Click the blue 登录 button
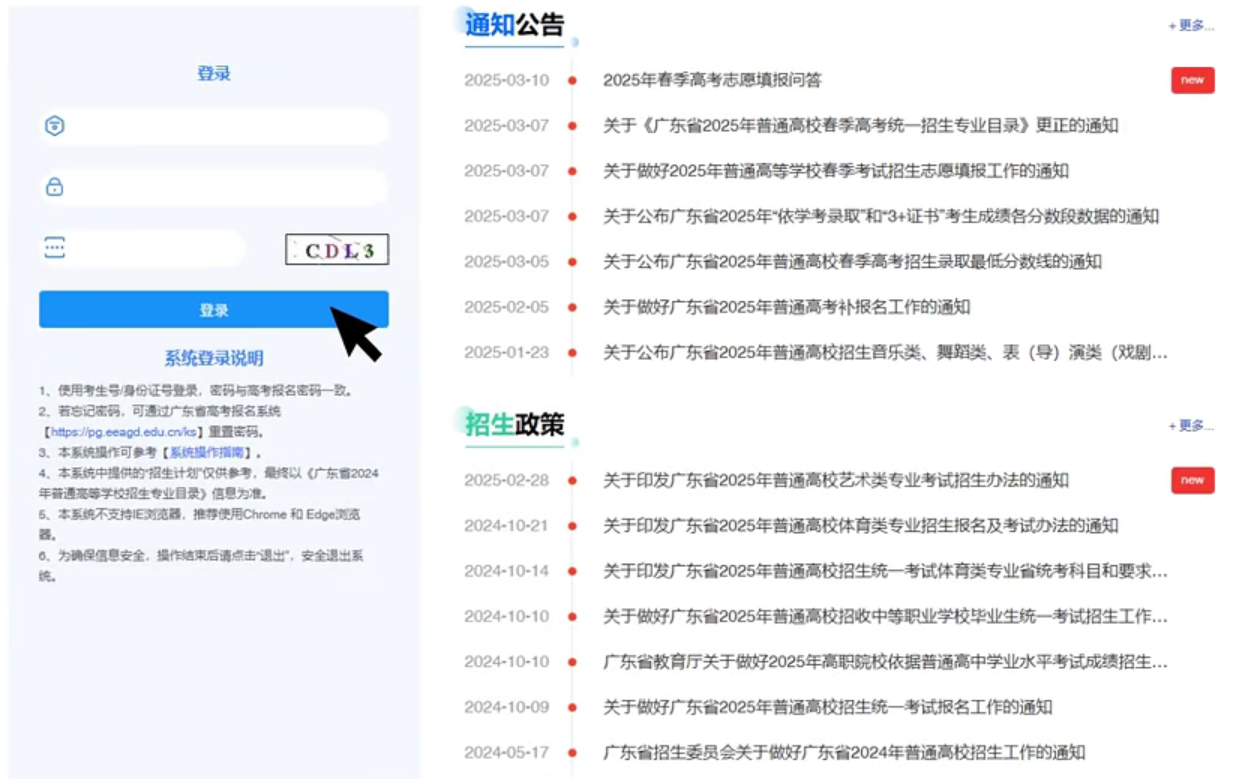 (213, 310)
